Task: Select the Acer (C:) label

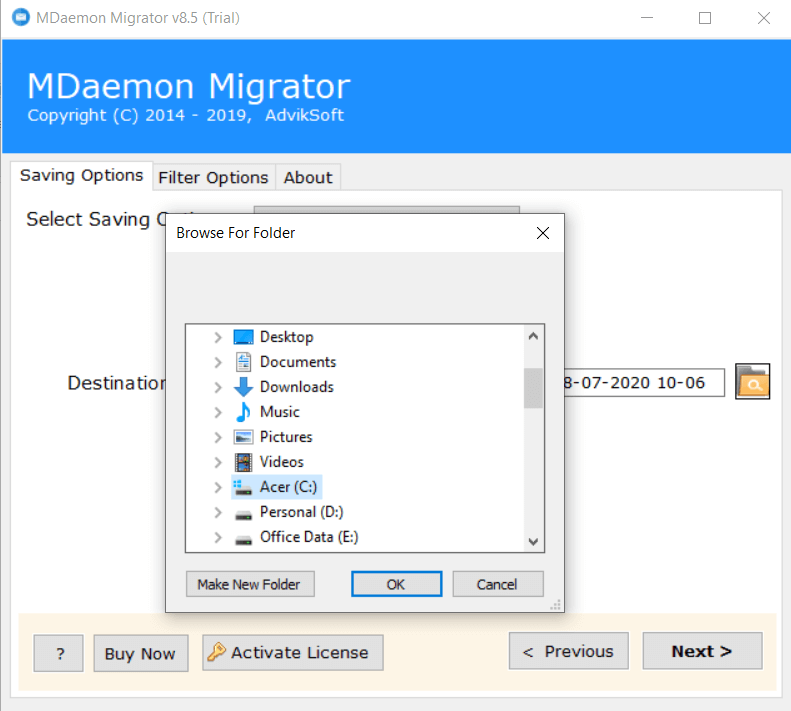Action: 288,487
